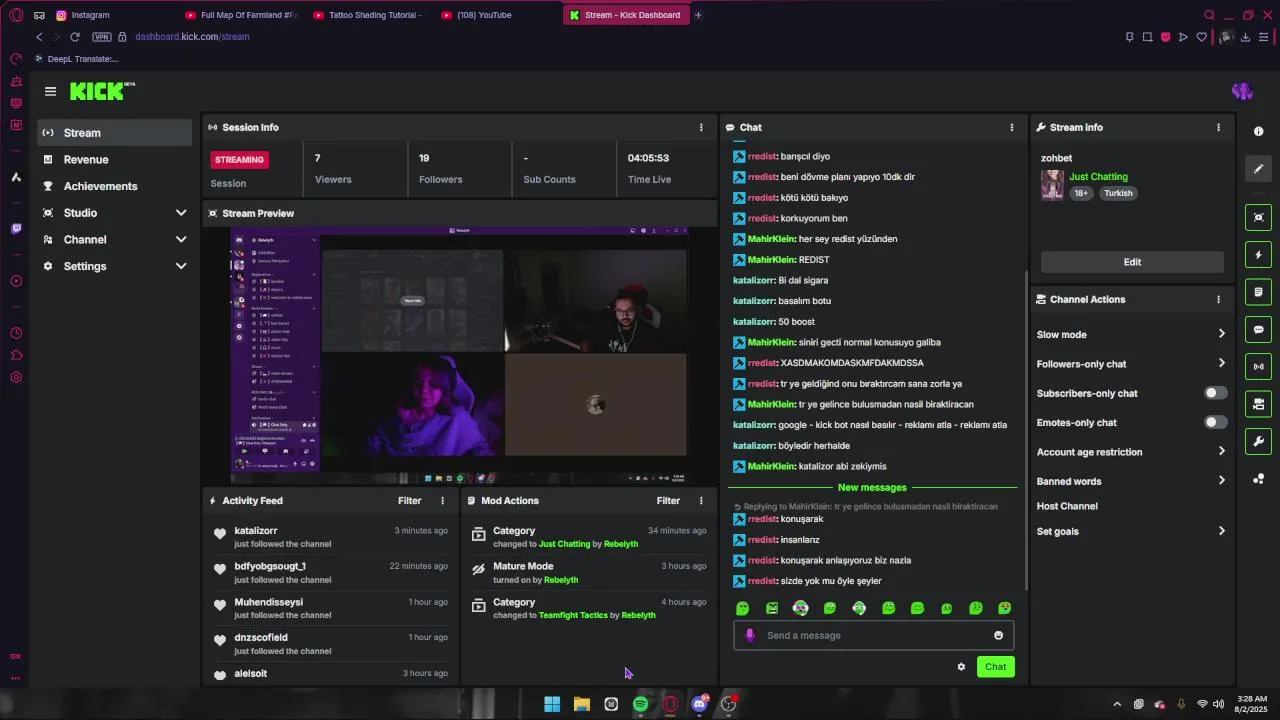Open history clock icon in Opera sidebar
Screen dimensions: 1280x720
tap(16, 333)
